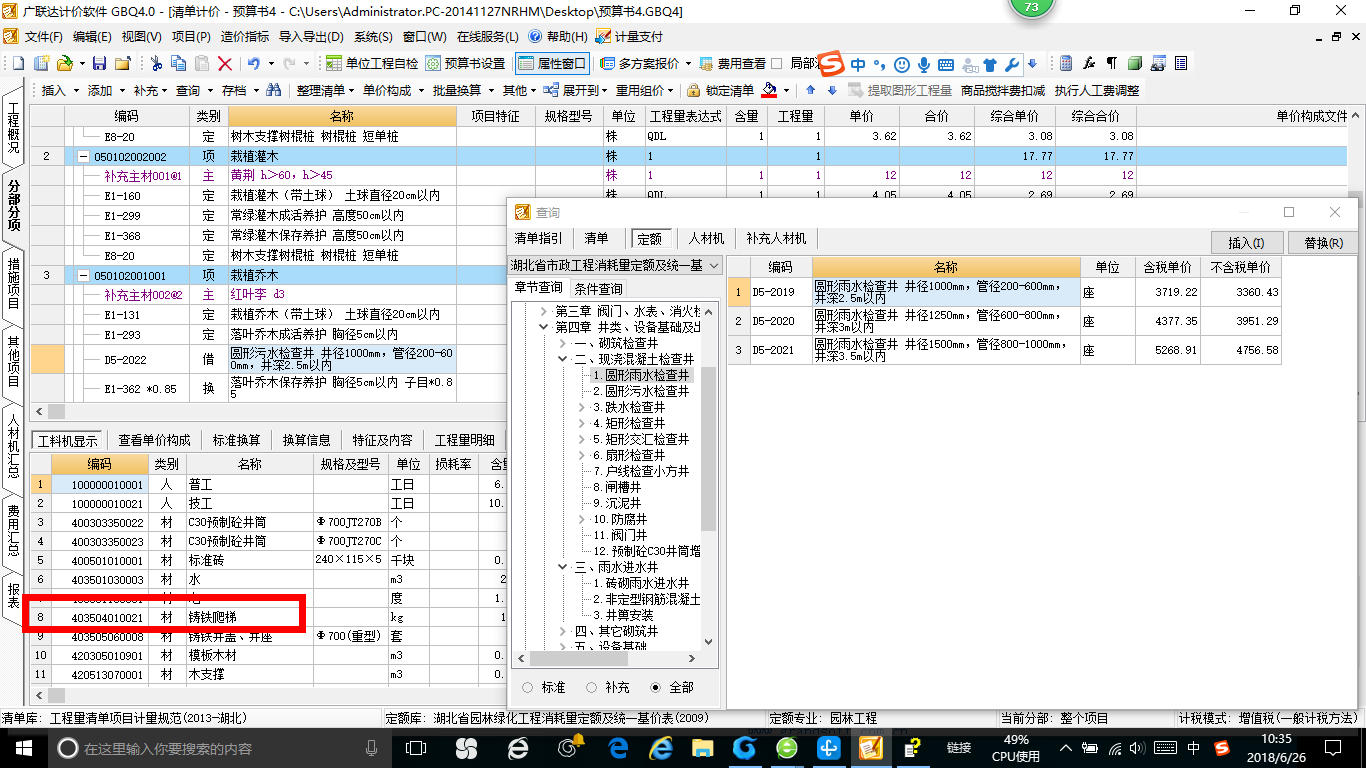Select the 标准 radio button

[527, 687]
